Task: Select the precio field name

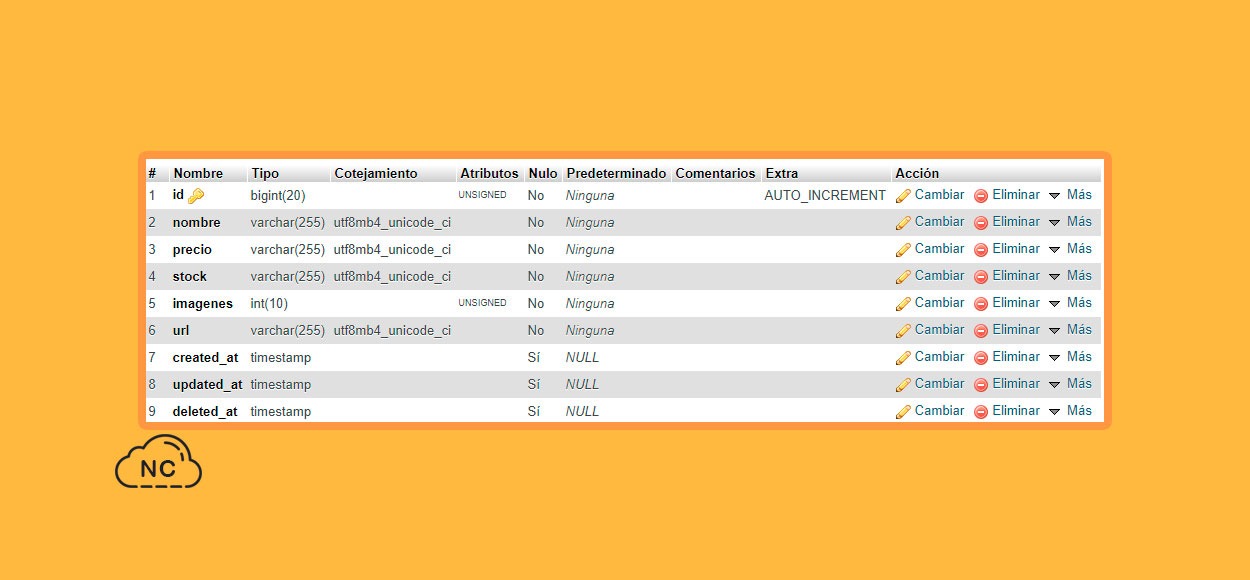Action: (192, 250)
